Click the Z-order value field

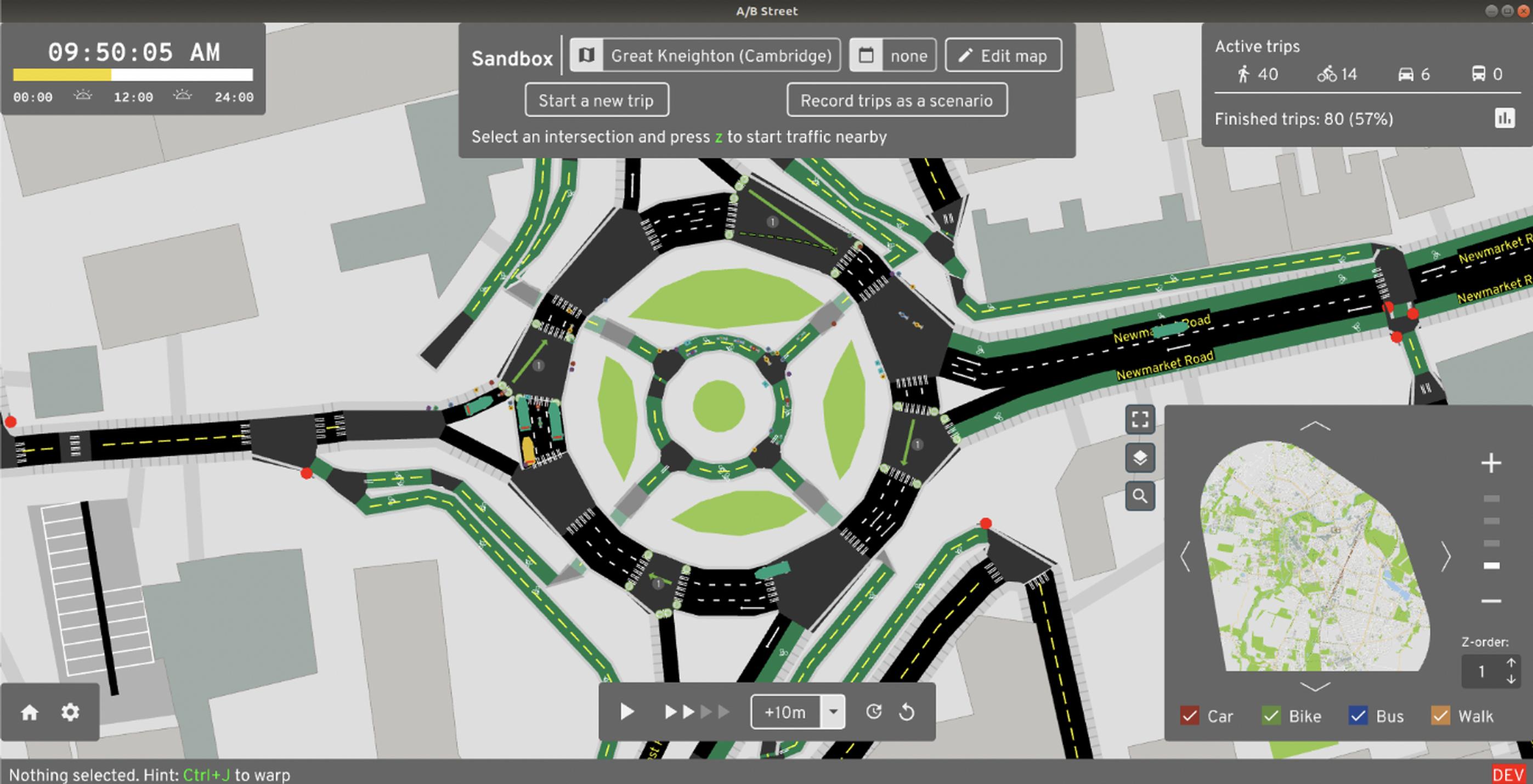(1481, 672)
